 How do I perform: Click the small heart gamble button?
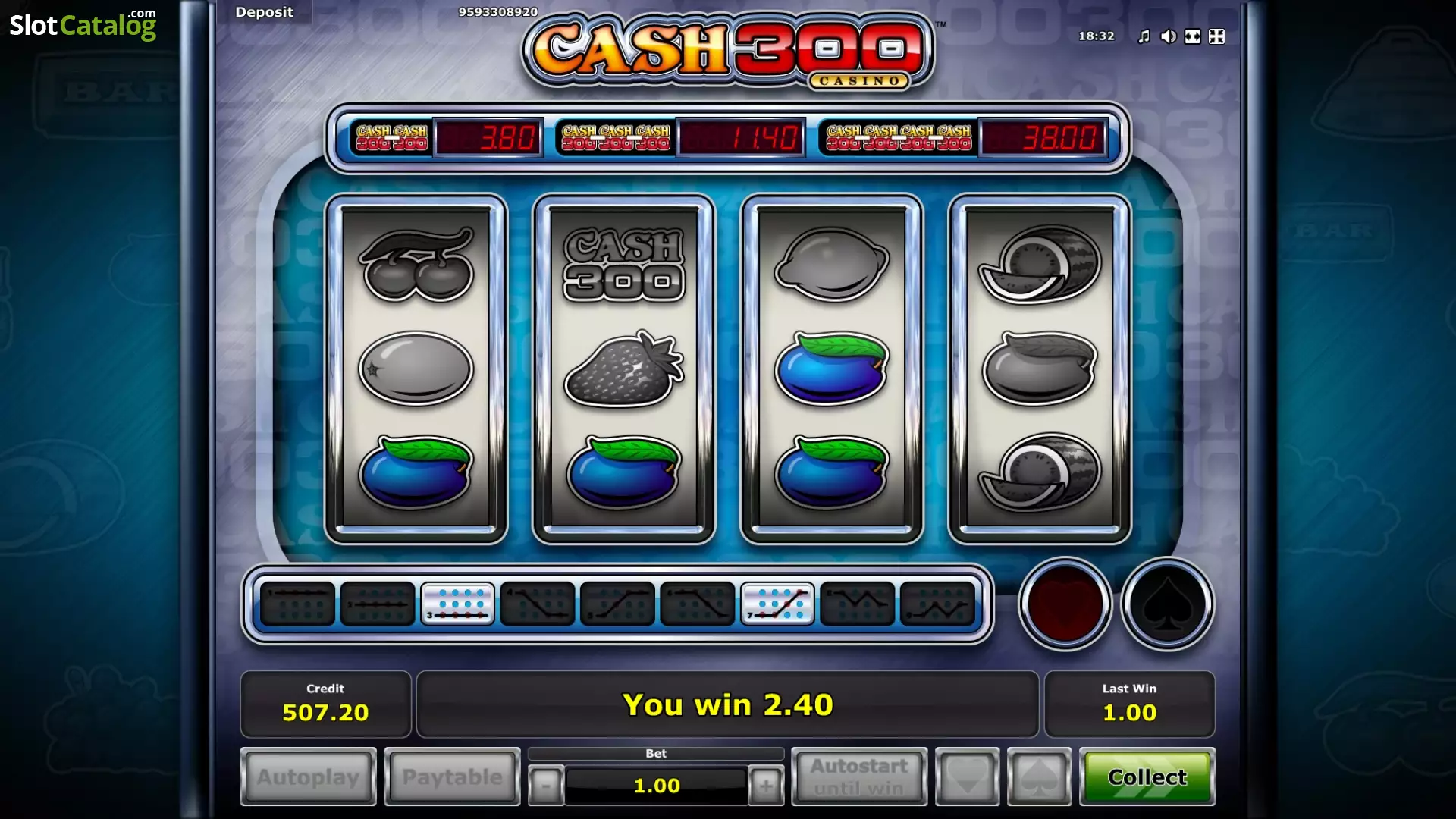pos(967,777)
